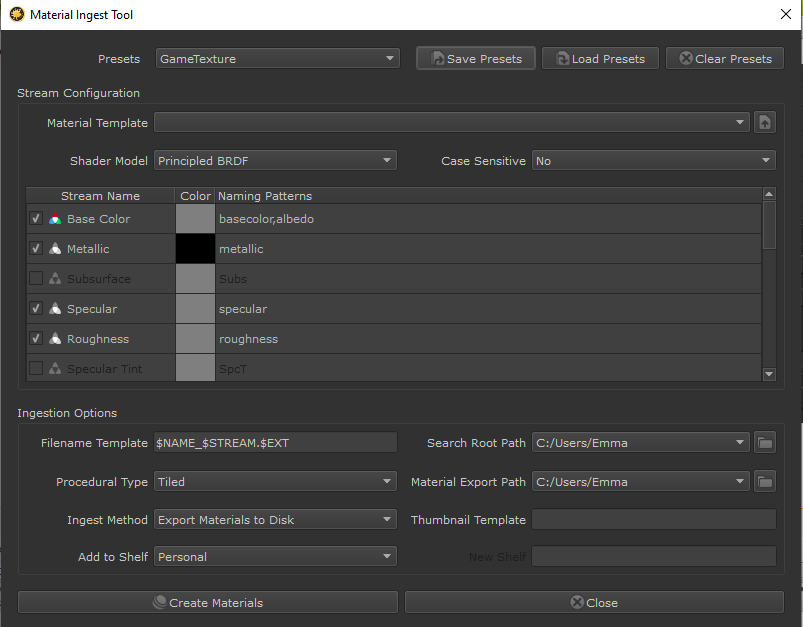
Task: Uncheck the Base Color stream checkbox
Action: click(36, 219)
